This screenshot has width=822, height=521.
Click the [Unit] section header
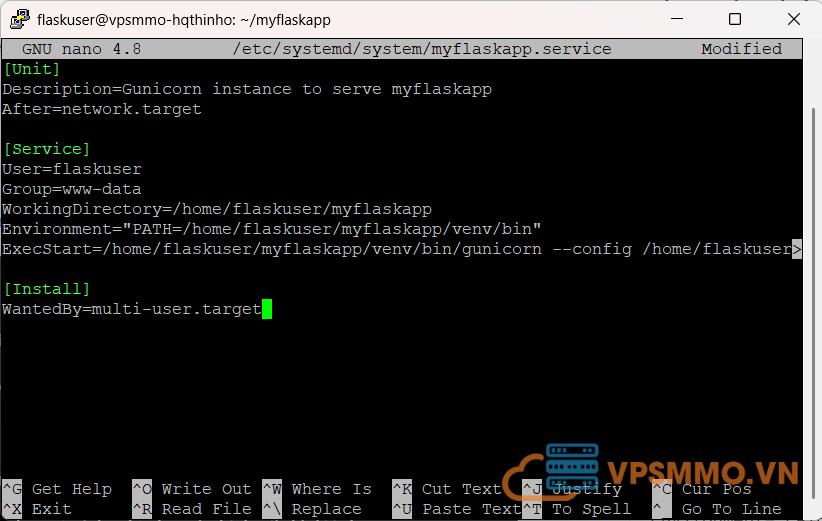[32, 69]
